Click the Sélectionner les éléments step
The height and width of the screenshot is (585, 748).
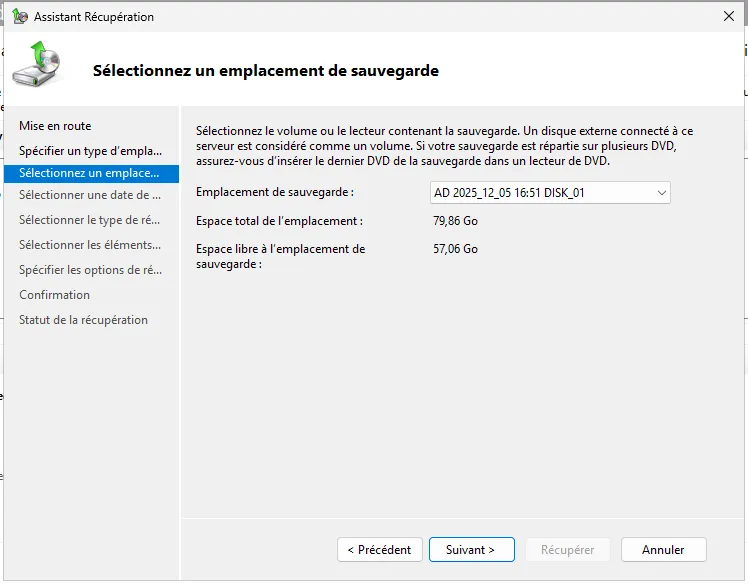tap(90, 245)
